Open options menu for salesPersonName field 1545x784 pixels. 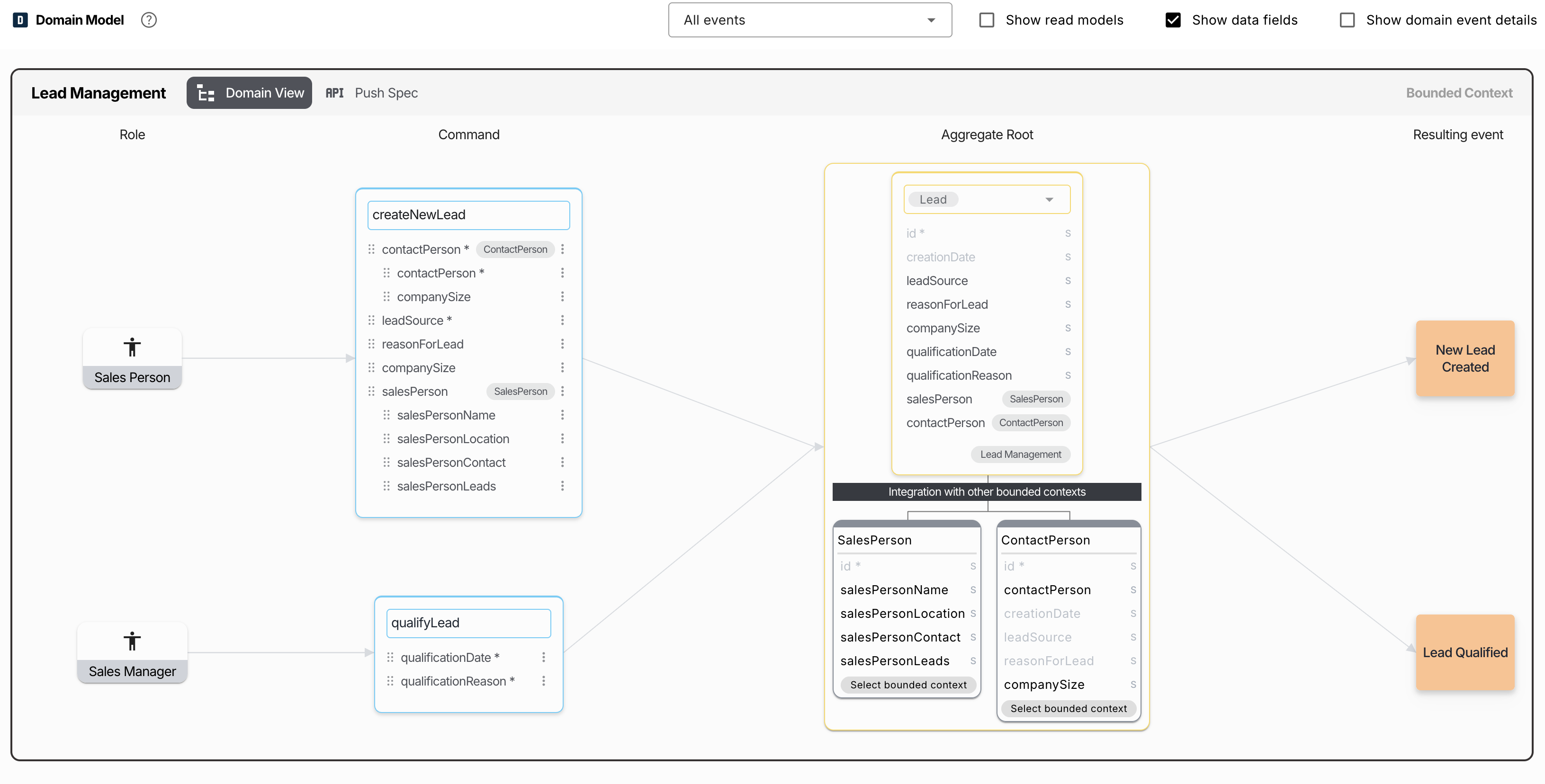[x=563, y=415]
